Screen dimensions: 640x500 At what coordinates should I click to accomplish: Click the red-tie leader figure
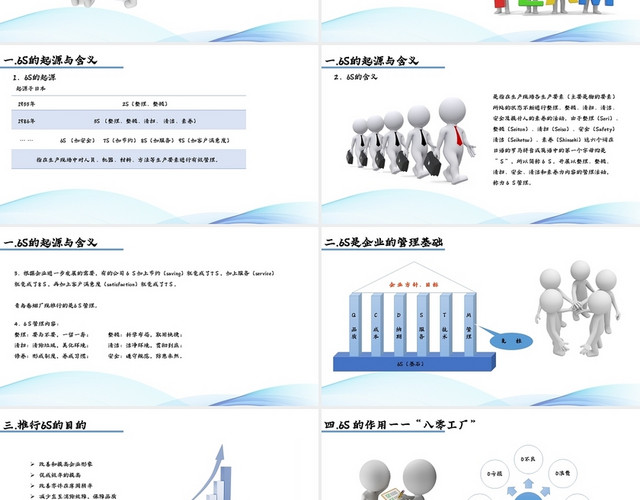[454, 141]
